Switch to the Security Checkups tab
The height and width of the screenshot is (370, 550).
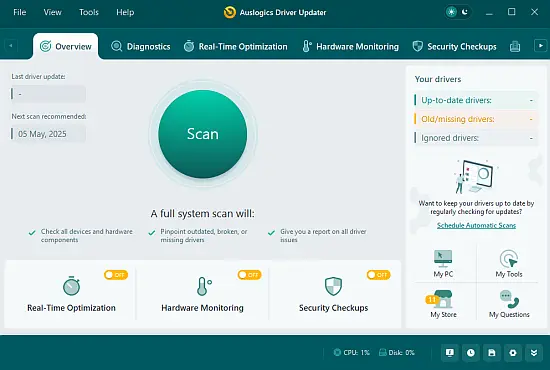pyautogui.click(x=454, y=46)
